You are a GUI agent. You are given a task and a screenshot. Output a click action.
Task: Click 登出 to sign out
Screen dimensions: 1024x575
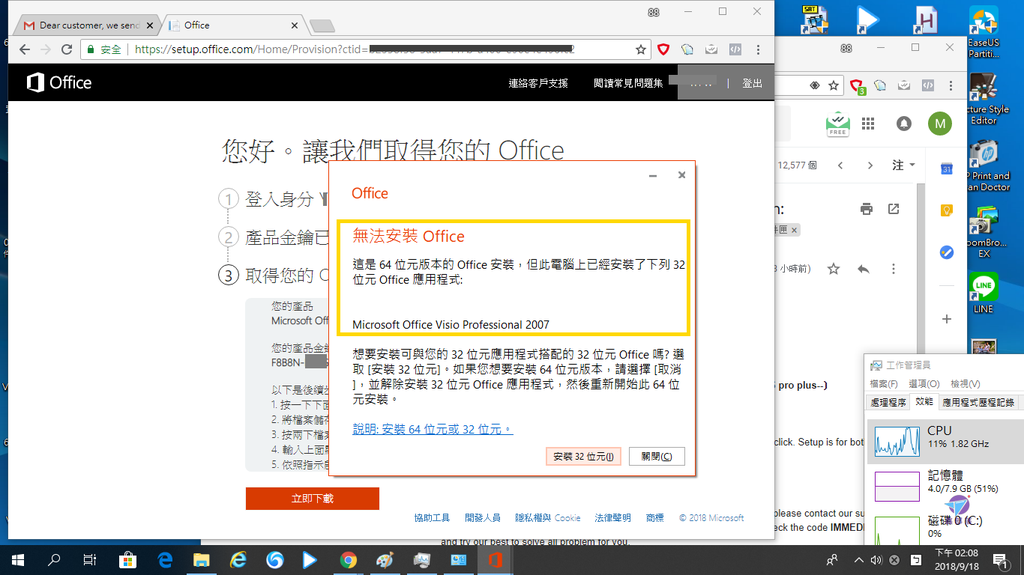click(x=752, y=84)
